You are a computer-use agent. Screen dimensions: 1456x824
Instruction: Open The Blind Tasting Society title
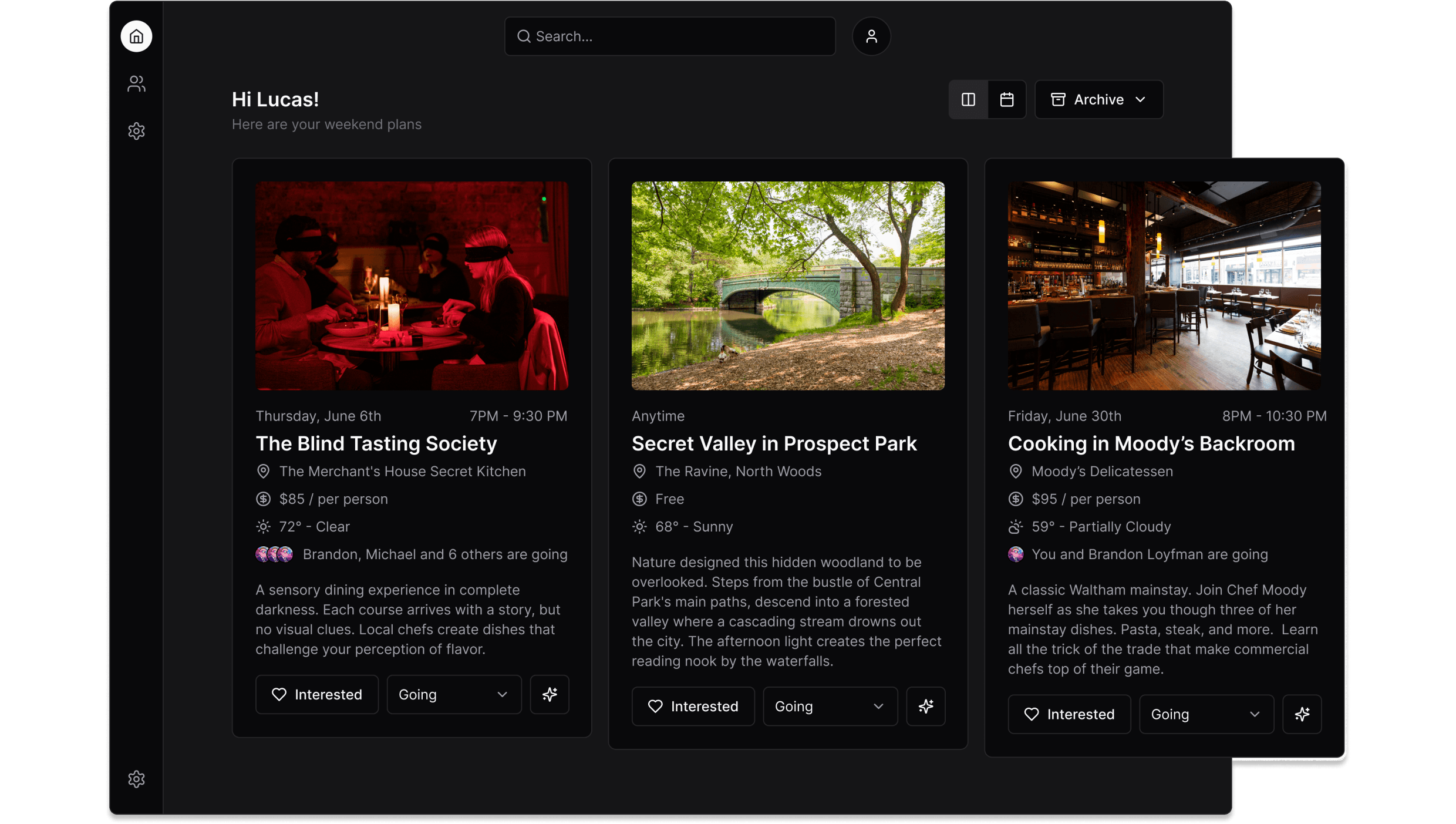[376, 443]
